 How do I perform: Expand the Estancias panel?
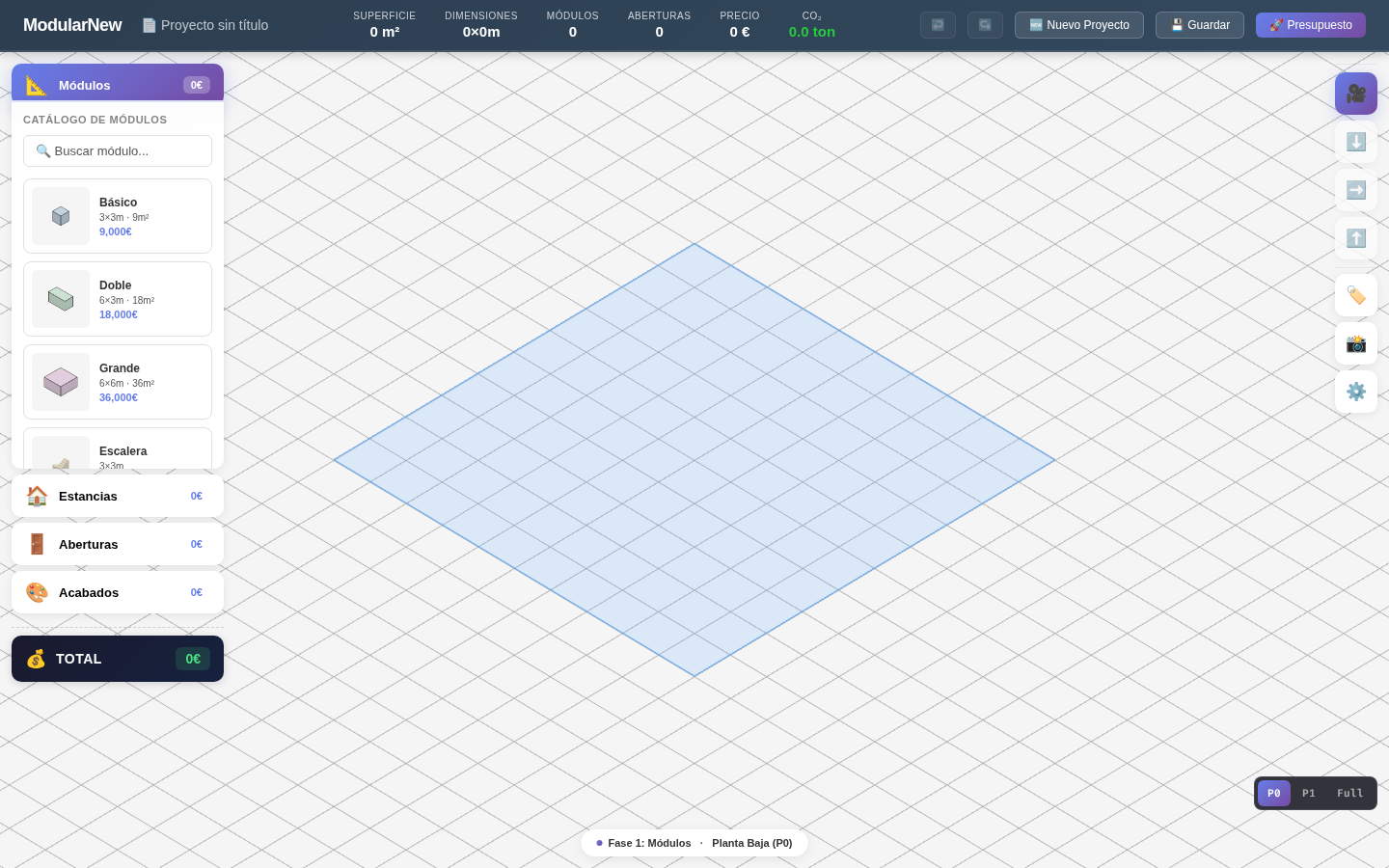tap(118, 496)
